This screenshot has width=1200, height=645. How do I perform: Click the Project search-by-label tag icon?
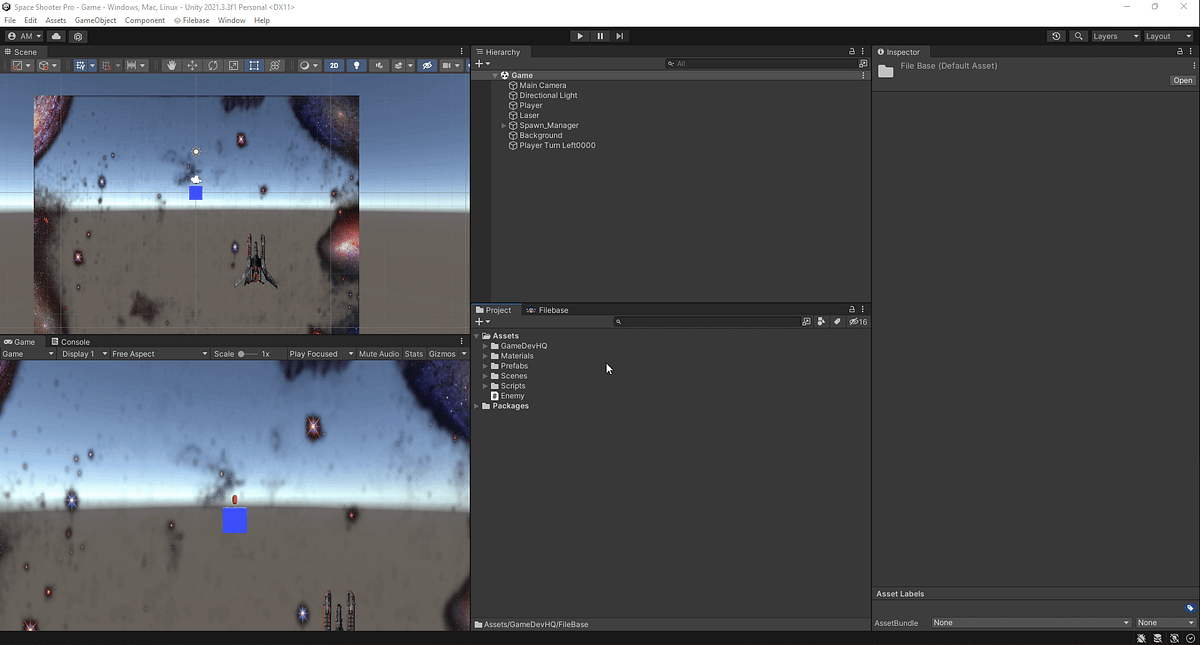[x=837, y=322]
